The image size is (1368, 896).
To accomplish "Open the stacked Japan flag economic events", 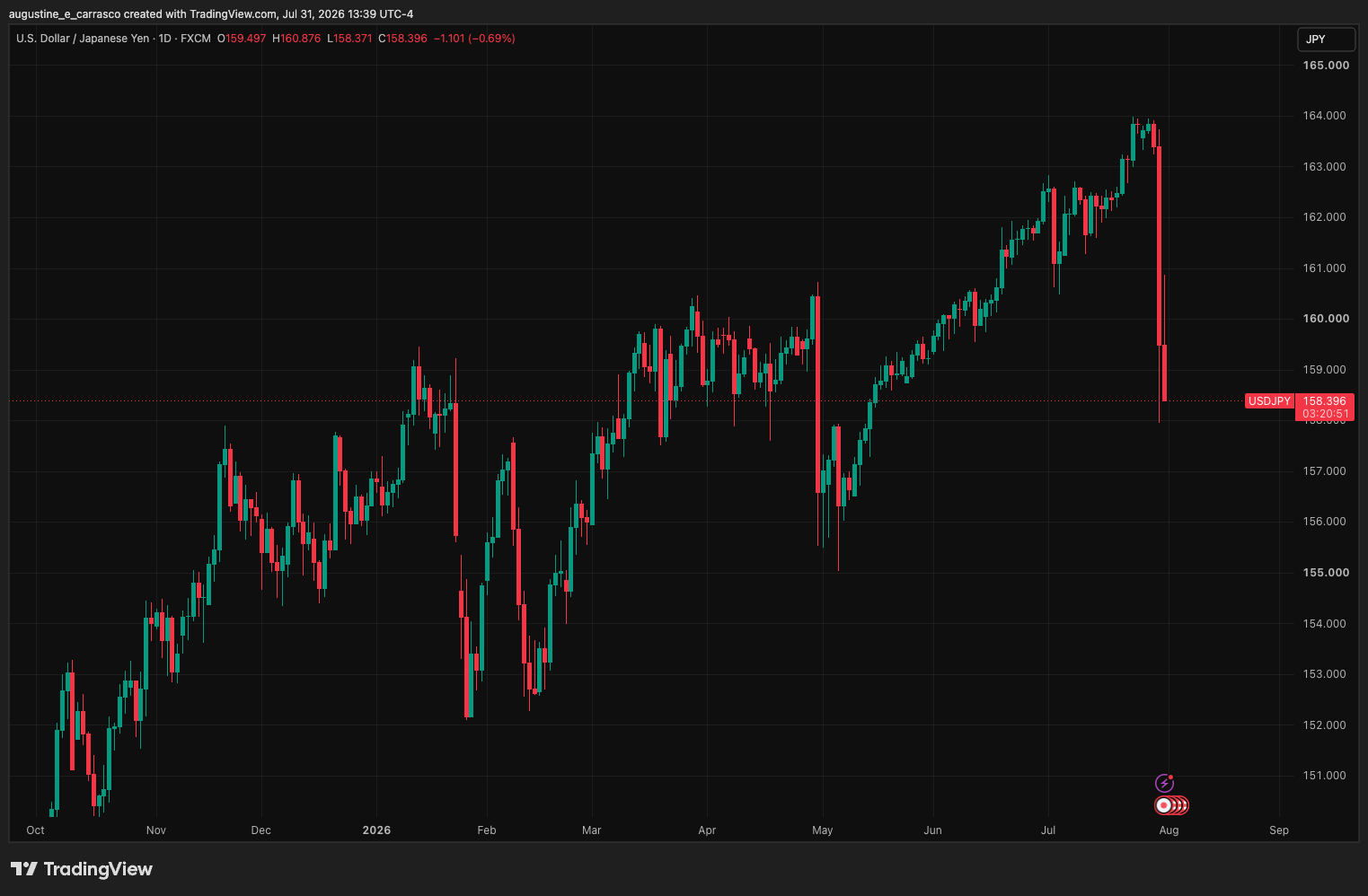I will 1171,805.
